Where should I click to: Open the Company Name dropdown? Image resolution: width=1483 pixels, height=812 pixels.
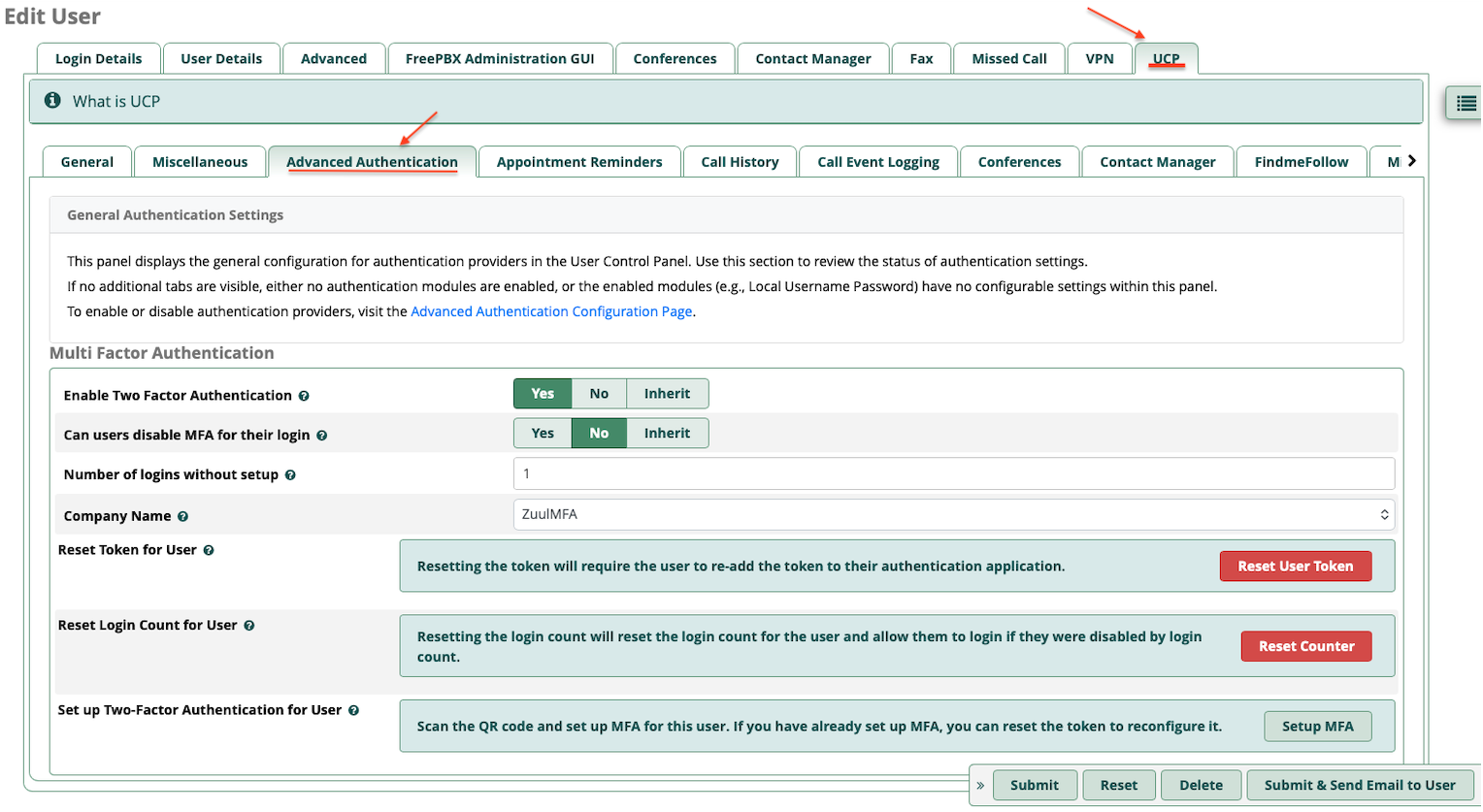point(953,514)
